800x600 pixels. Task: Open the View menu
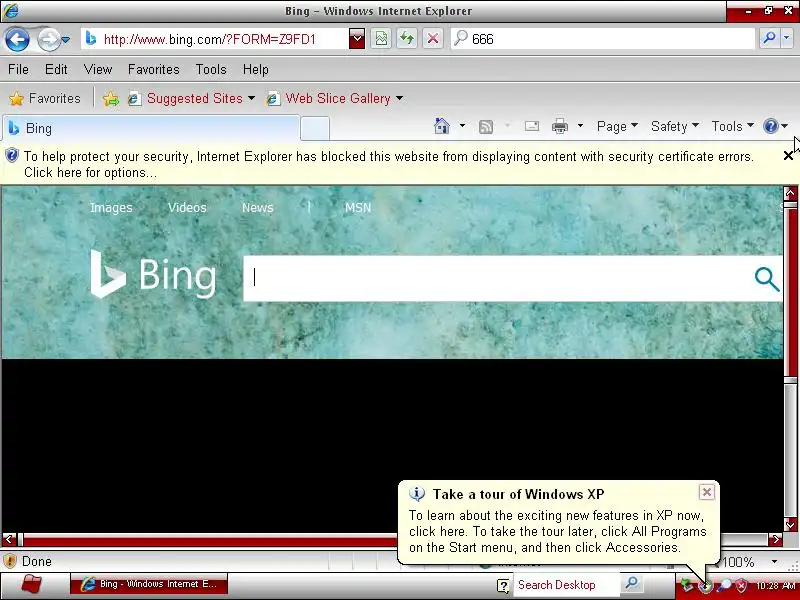(97, 69)
